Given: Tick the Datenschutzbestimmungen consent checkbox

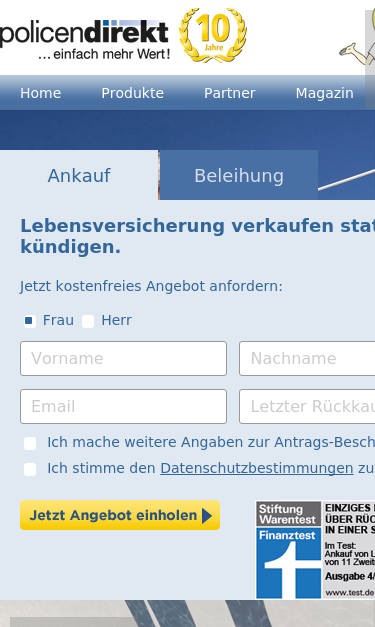Looking at the screenshot, I should coord(30,469).
